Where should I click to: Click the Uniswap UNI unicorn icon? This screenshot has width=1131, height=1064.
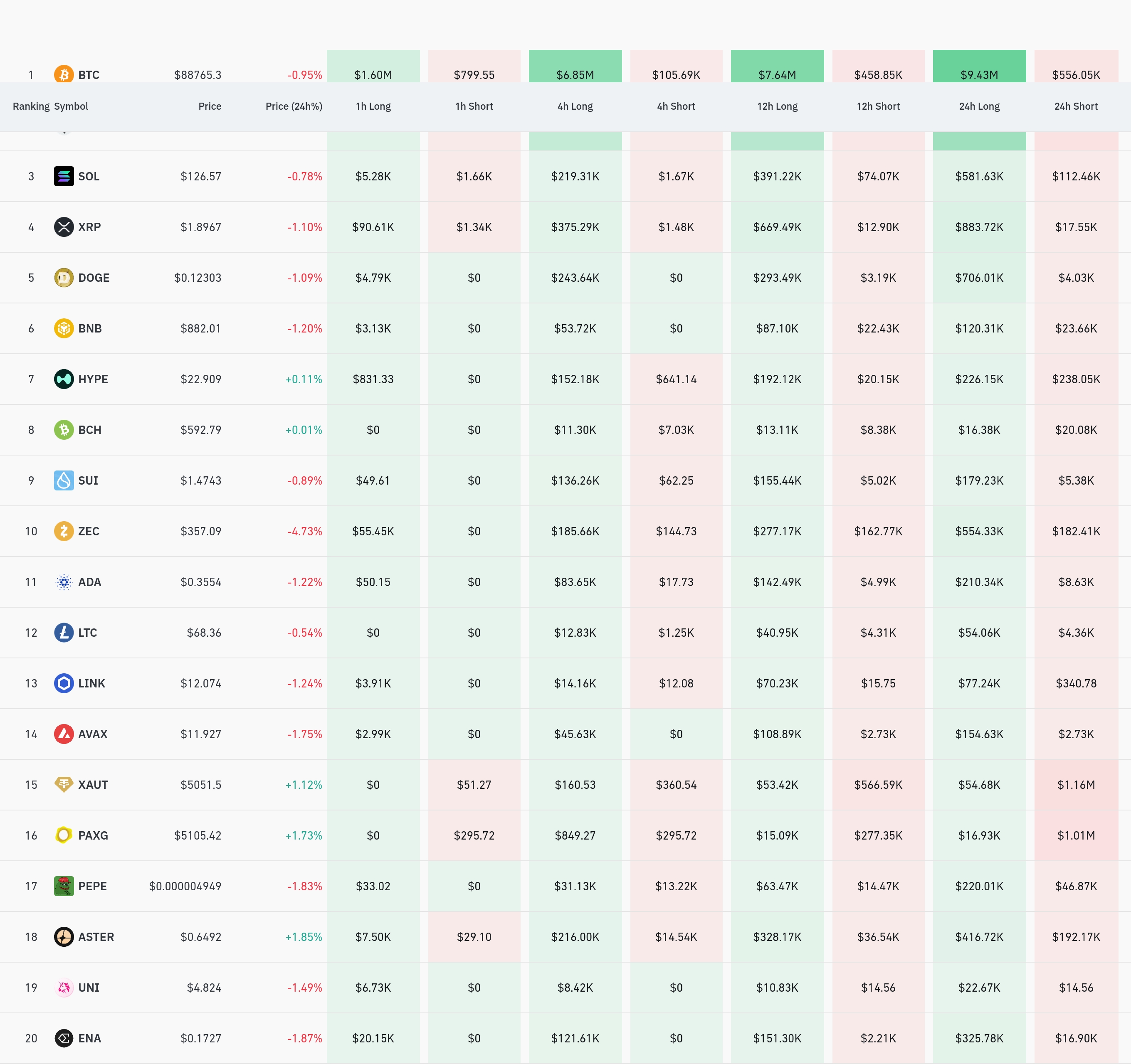(x=64, y=987)
